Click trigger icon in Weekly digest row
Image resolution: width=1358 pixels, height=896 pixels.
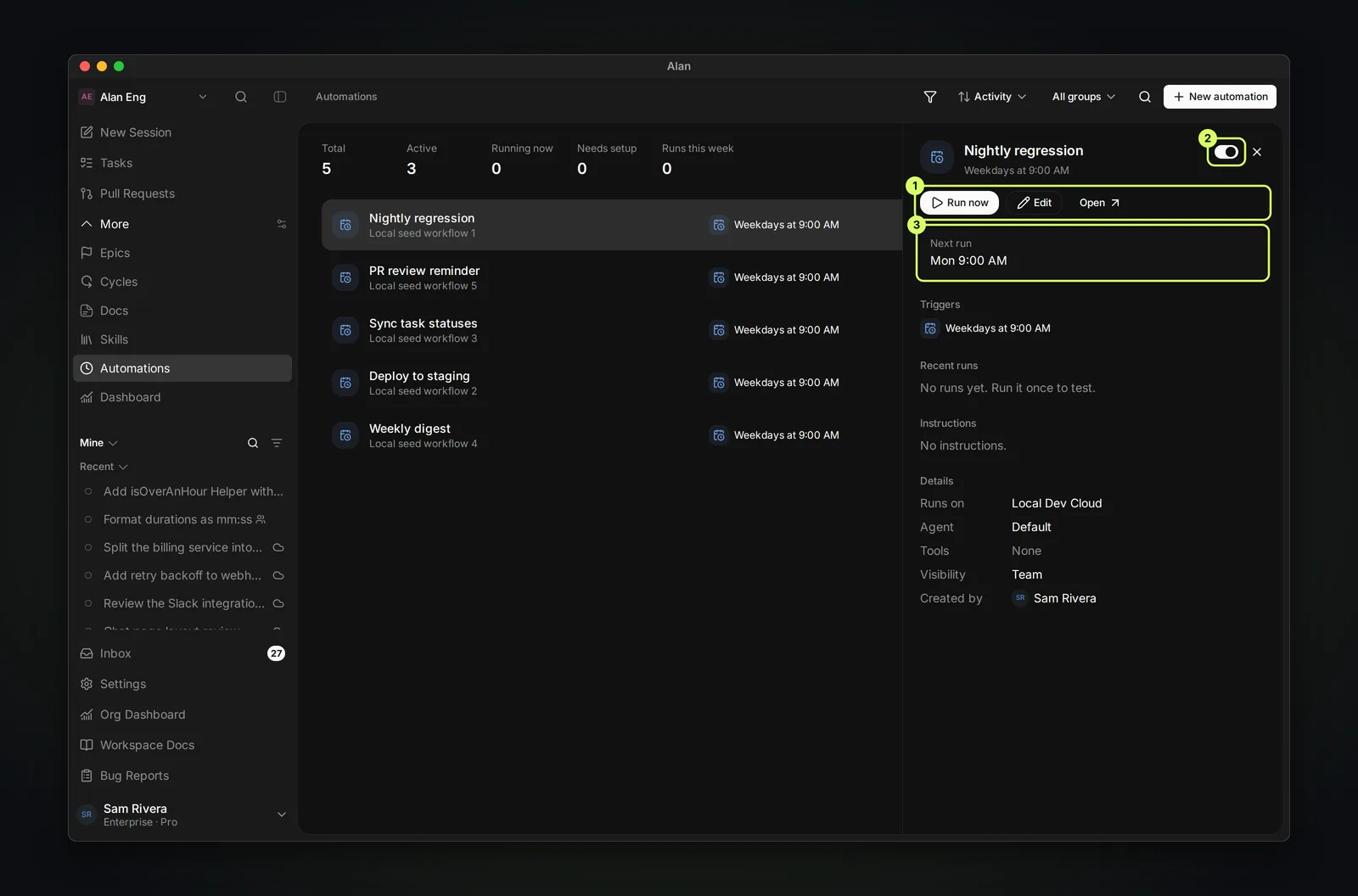(x=719, y=435)
